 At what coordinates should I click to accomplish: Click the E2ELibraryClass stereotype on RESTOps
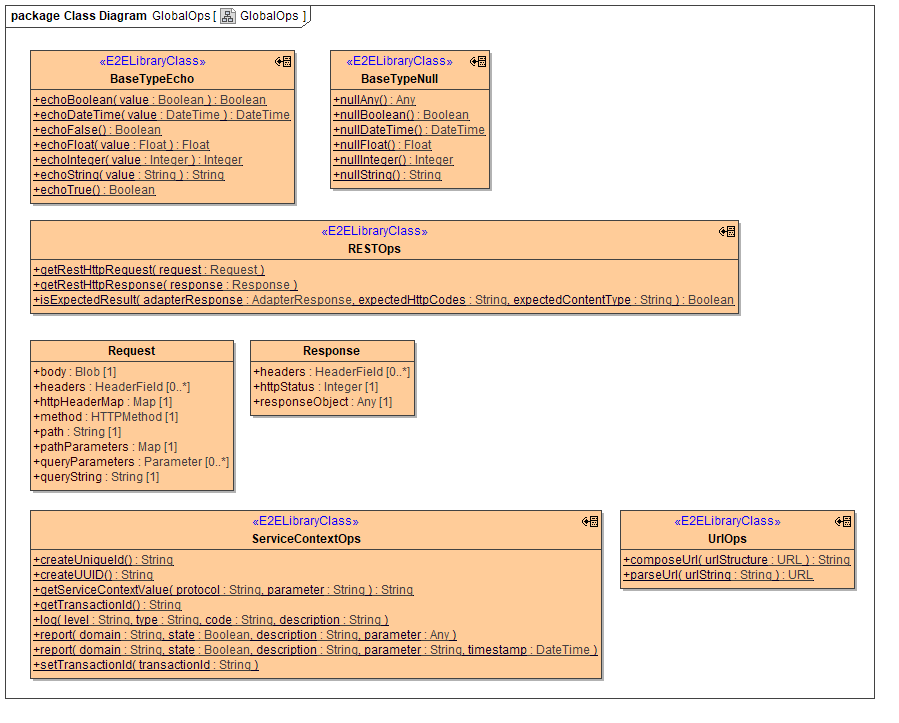[x=374, y=231]
